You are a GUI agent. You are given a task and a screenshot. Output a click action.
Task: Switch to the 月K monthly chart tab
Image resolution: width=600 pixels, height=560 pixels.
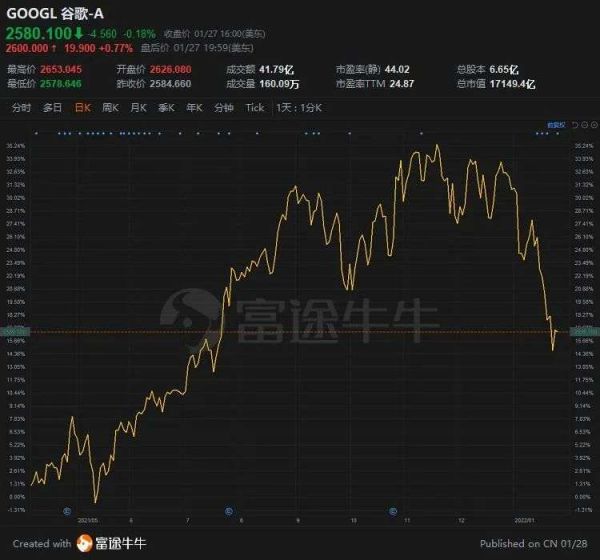pos(138,107)
